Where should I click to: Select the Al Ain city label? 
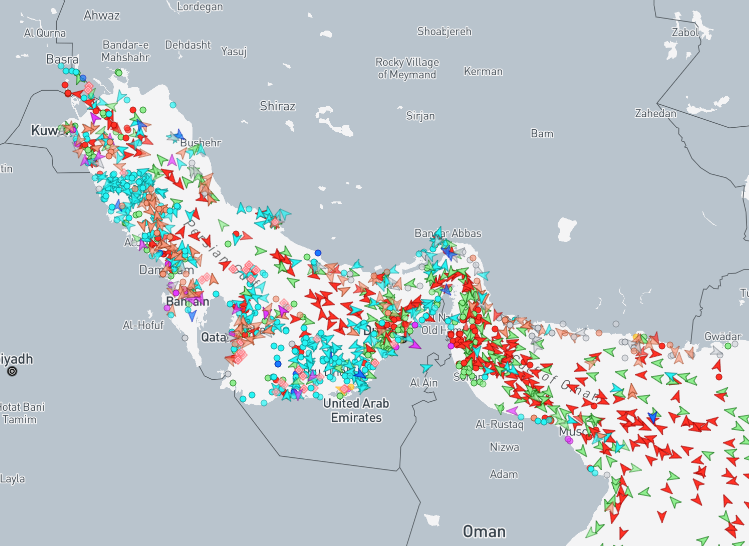pos(424,383)
